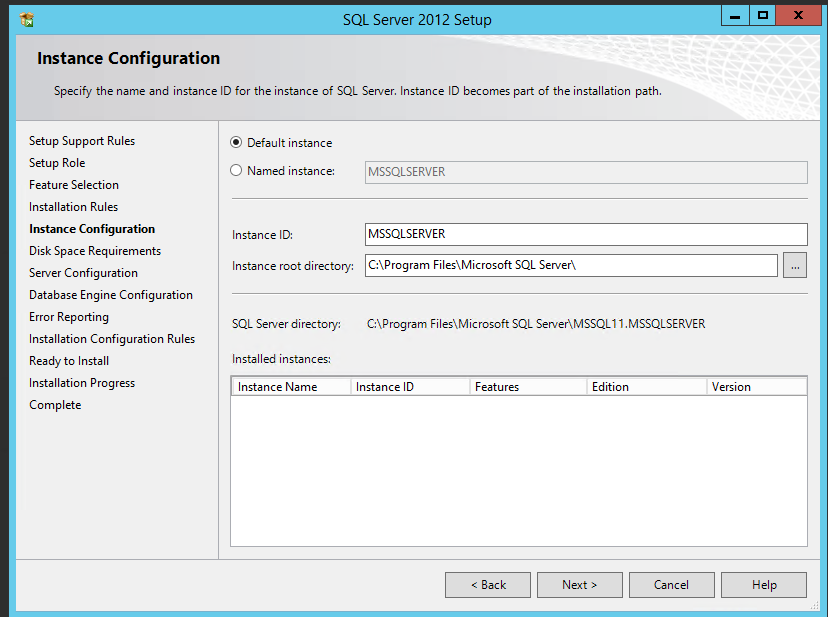Click the Installed instances label
Viewport: 828px width, 617px height.
click(281, 359)
